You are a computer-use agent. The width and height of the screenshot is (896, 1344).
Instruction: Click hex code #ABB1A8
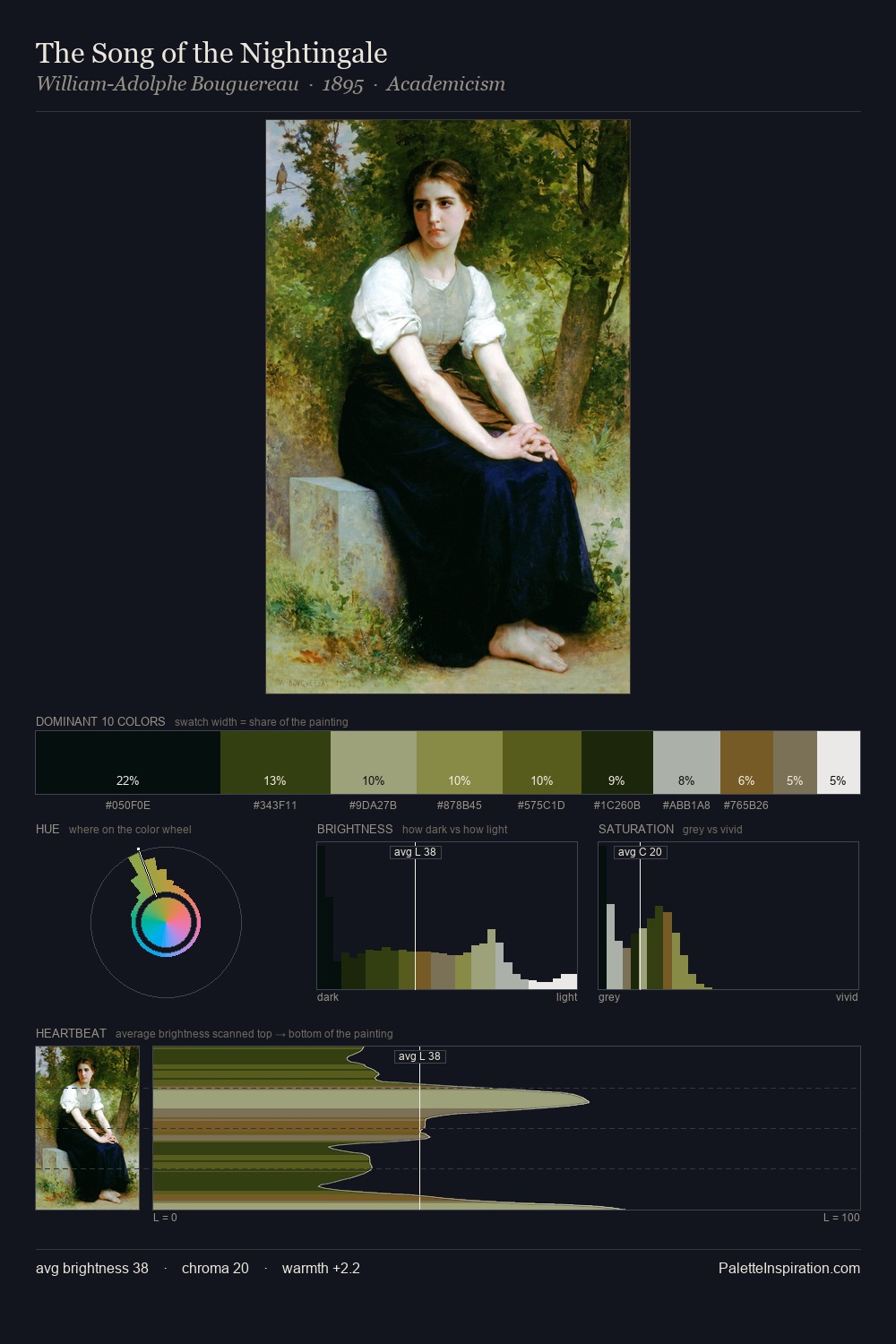[686, 806]
